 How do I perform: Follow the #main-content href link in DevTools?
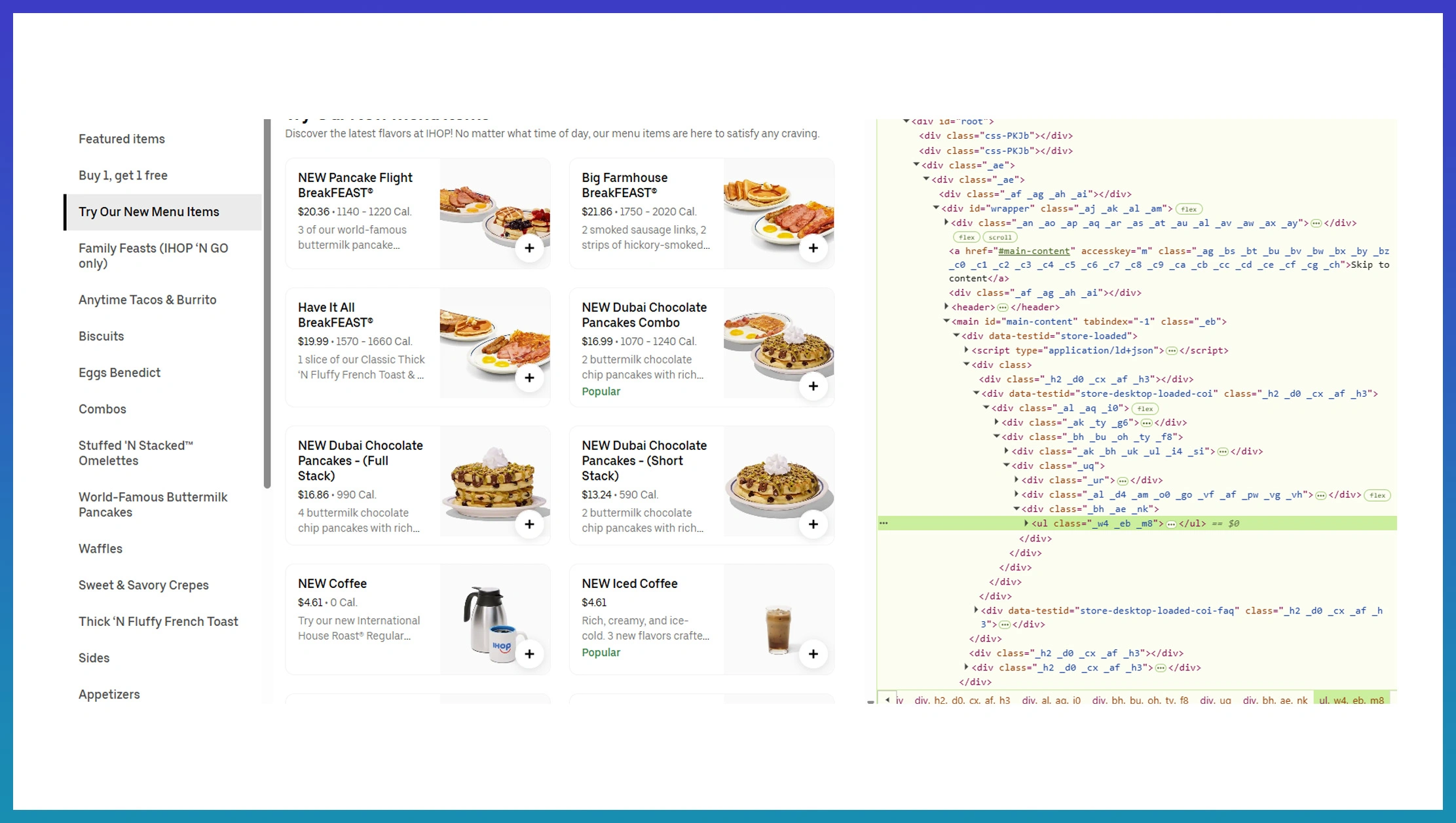click(1034, 251)
